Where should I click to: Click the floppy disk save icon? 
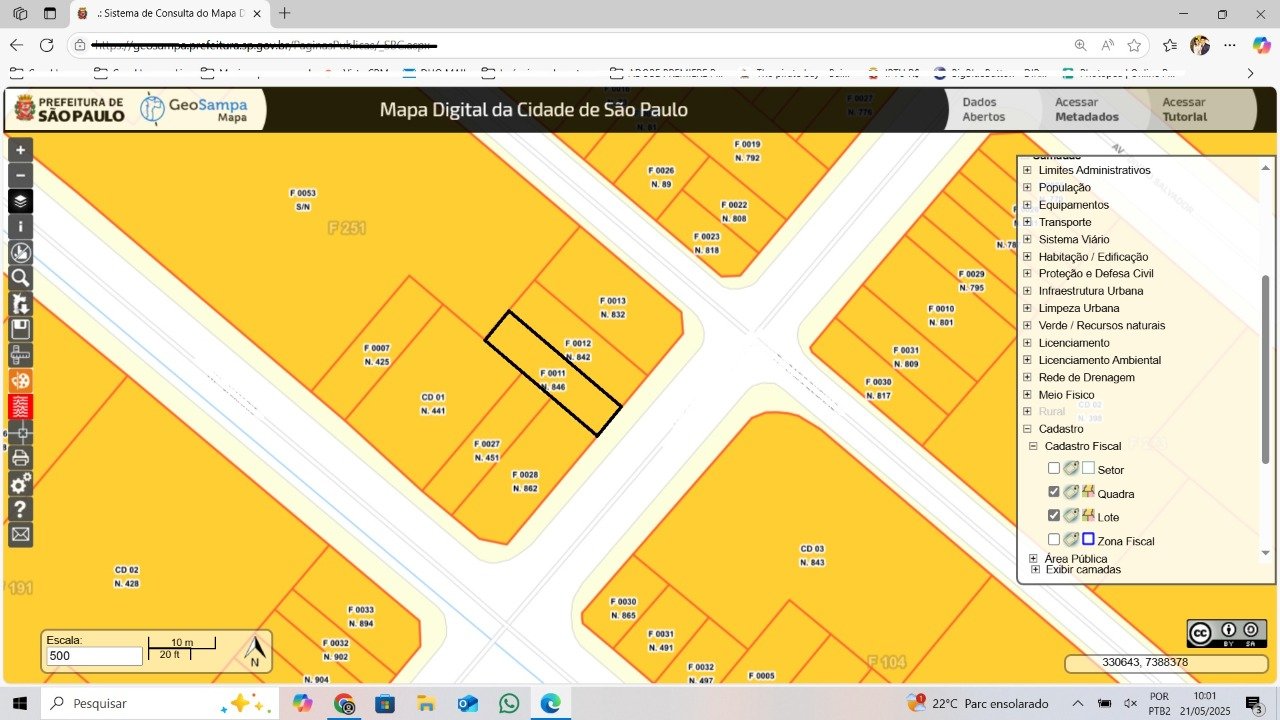click(x=20, y=329)
